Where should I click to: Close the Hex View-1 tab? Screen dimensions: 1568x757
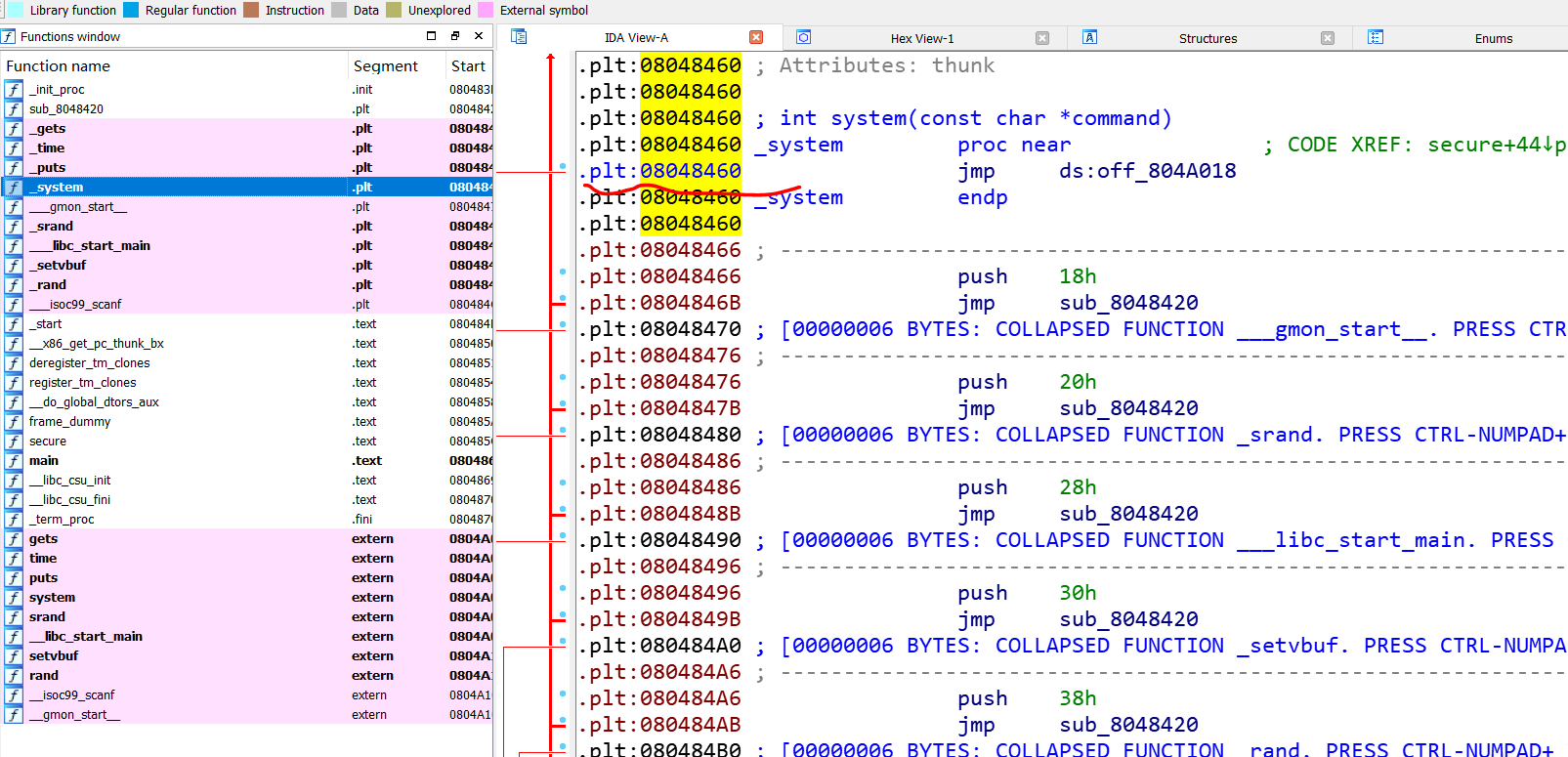point(1042,38)
